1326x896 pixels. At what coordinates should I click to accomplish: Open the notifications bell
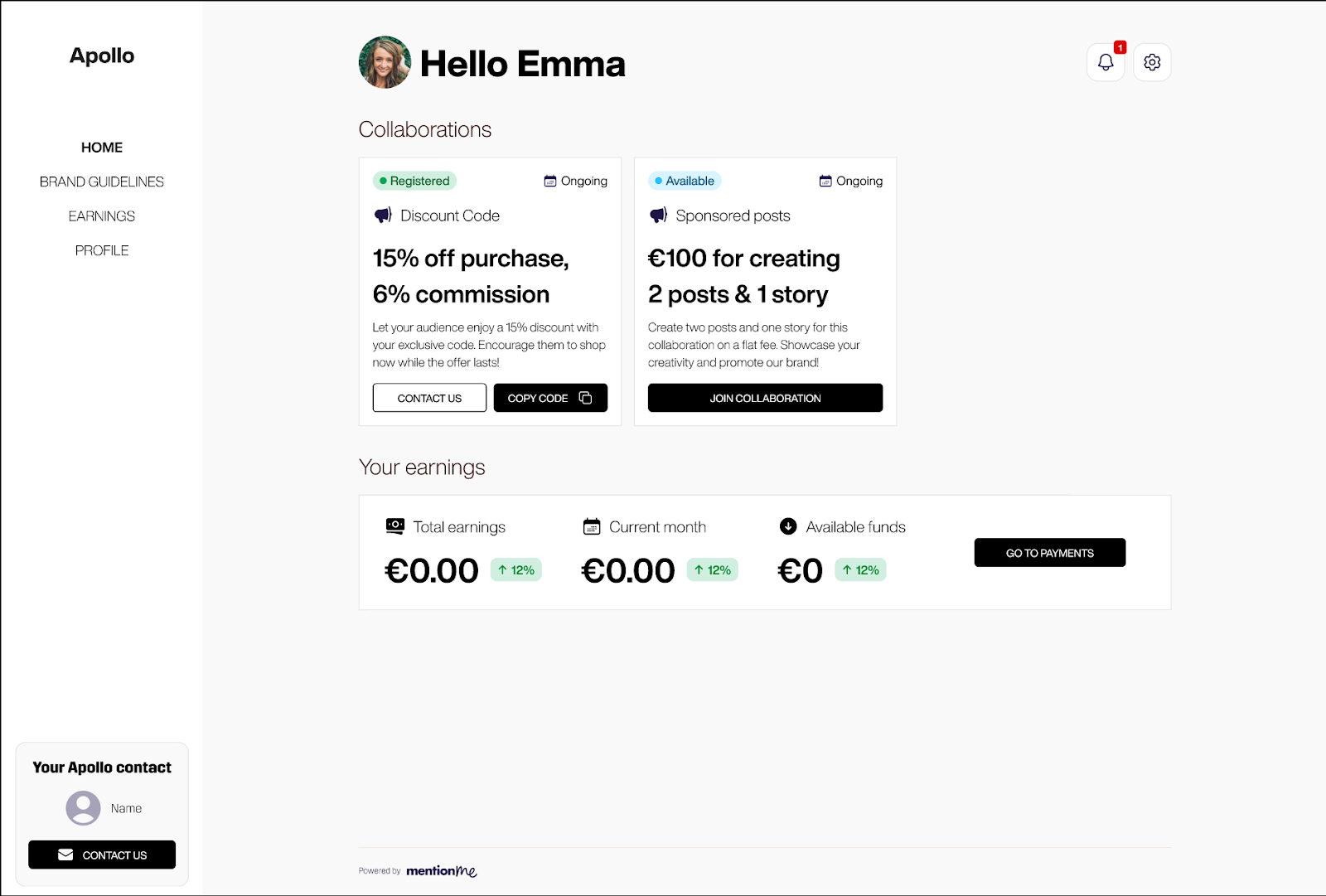point(1105,61)
